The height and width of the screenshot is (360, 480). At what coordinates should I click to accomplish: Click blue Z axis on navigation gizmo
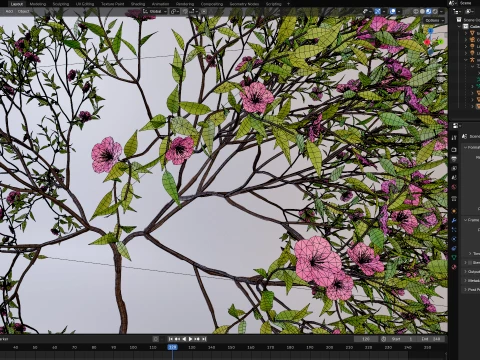click(x=431, y=31)
